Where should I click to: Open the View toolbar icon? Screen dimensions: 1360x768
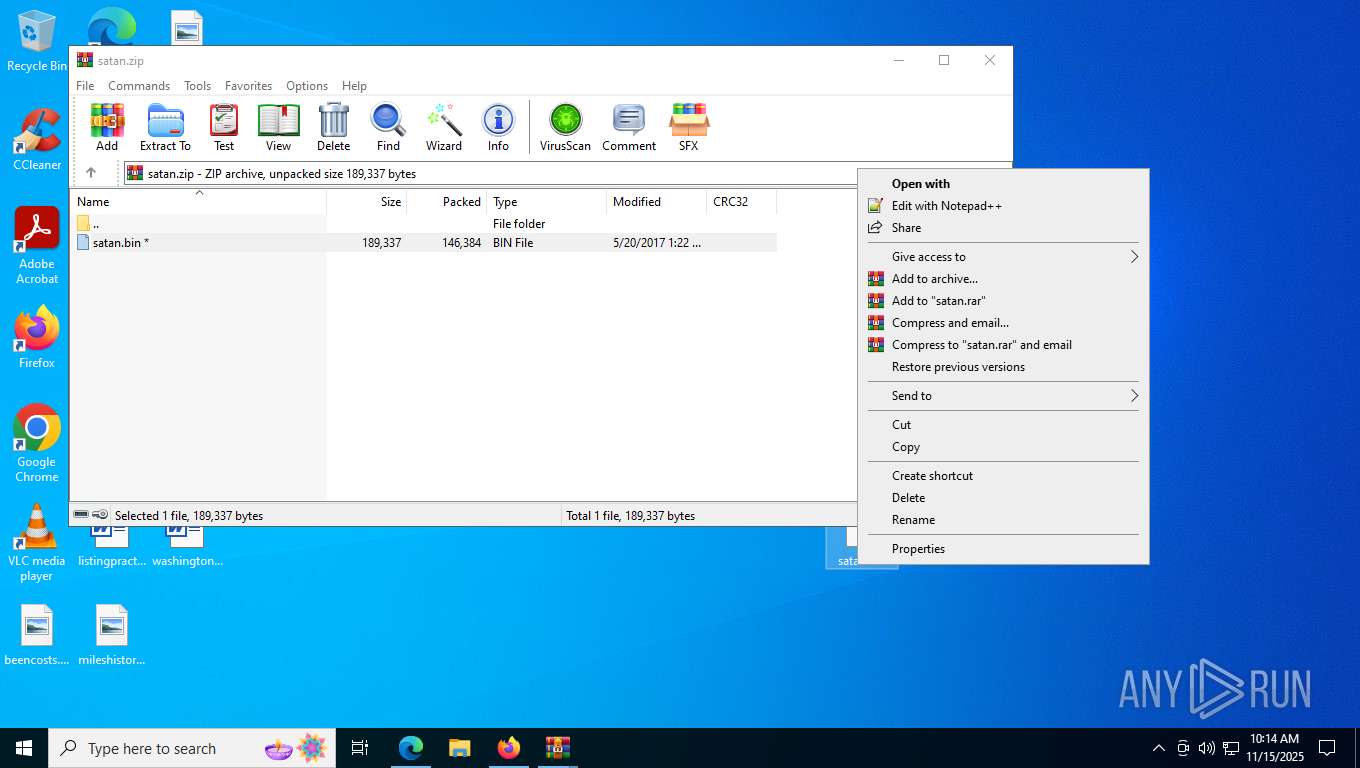click(x=278, y=127)
